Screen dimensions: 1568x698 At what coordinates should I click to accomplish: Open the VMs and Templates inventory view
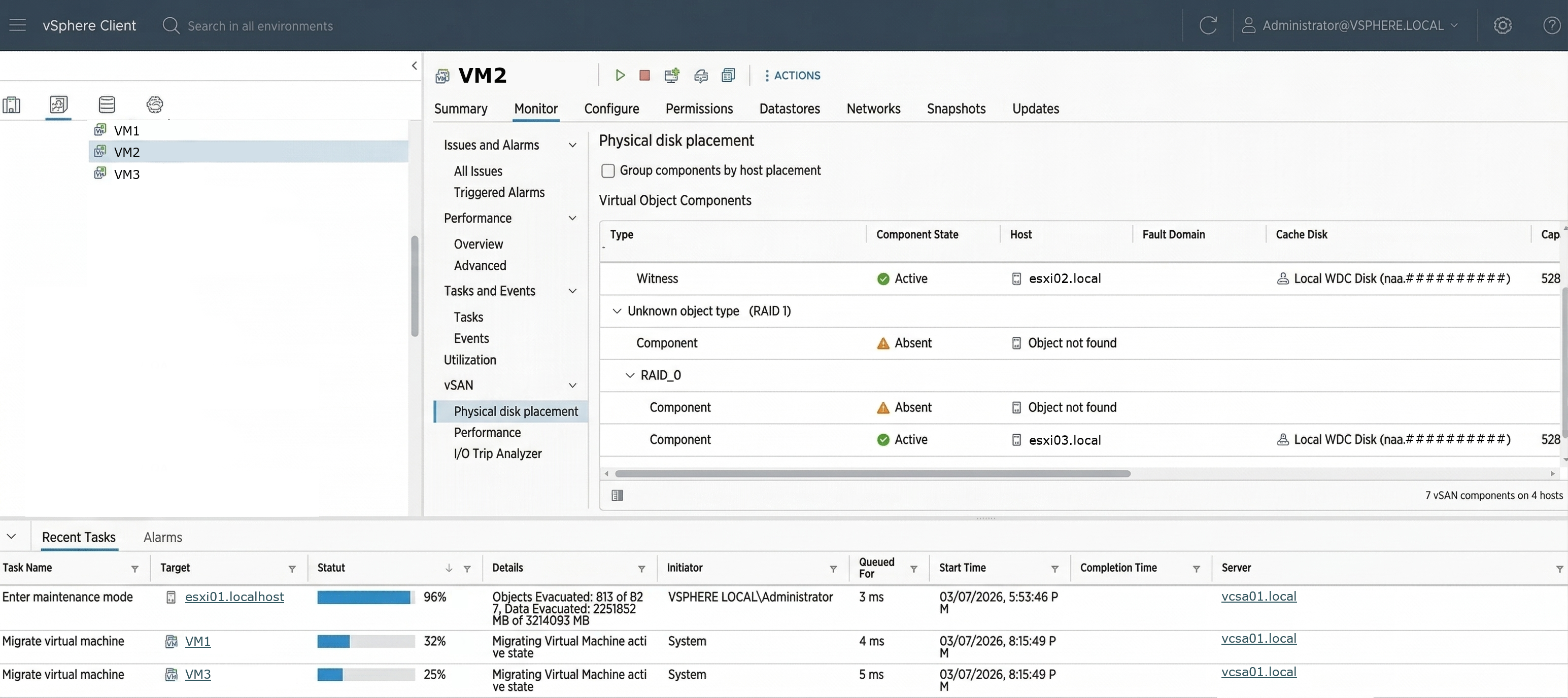[58, 104]
